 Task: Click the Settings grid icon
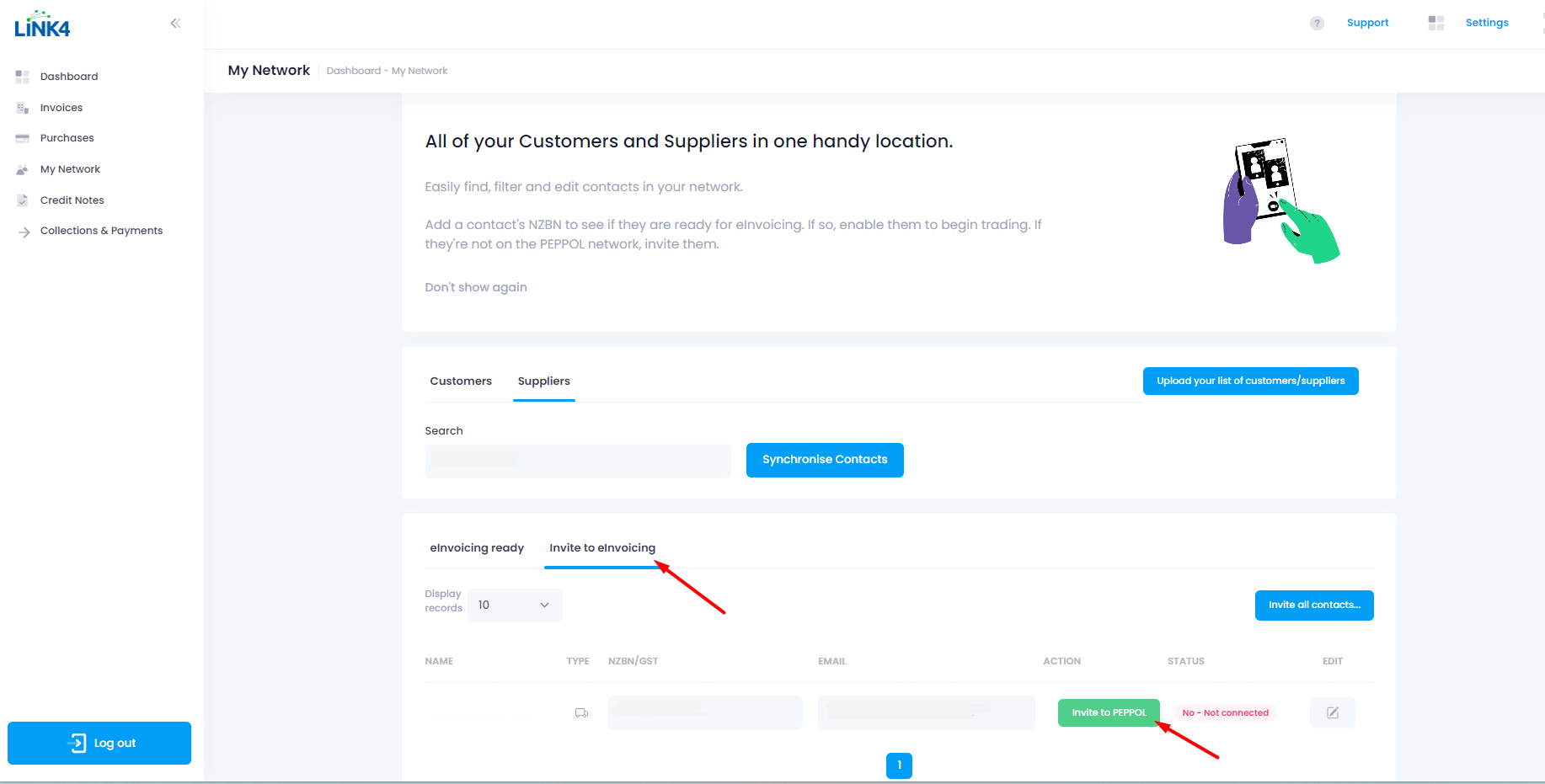tap(1436, 24)
